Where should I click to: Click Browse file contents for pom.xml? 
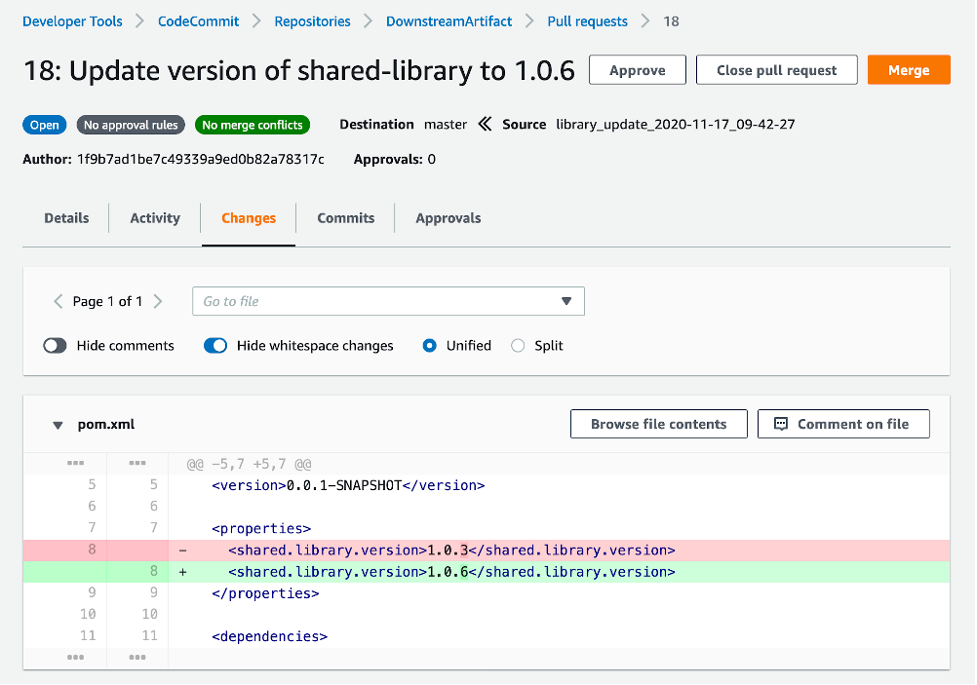click(658, 423)
